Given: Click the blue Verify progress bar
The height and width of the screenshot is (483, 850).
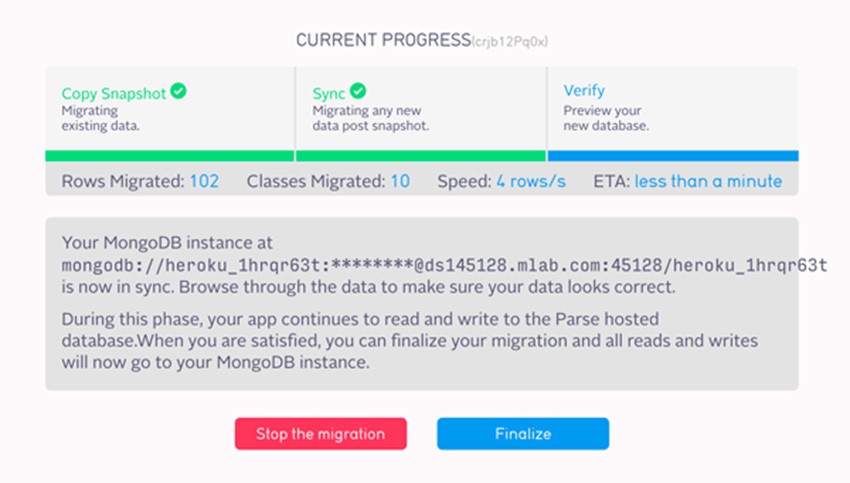Looking at the screenshot, I should click(673, 156).
